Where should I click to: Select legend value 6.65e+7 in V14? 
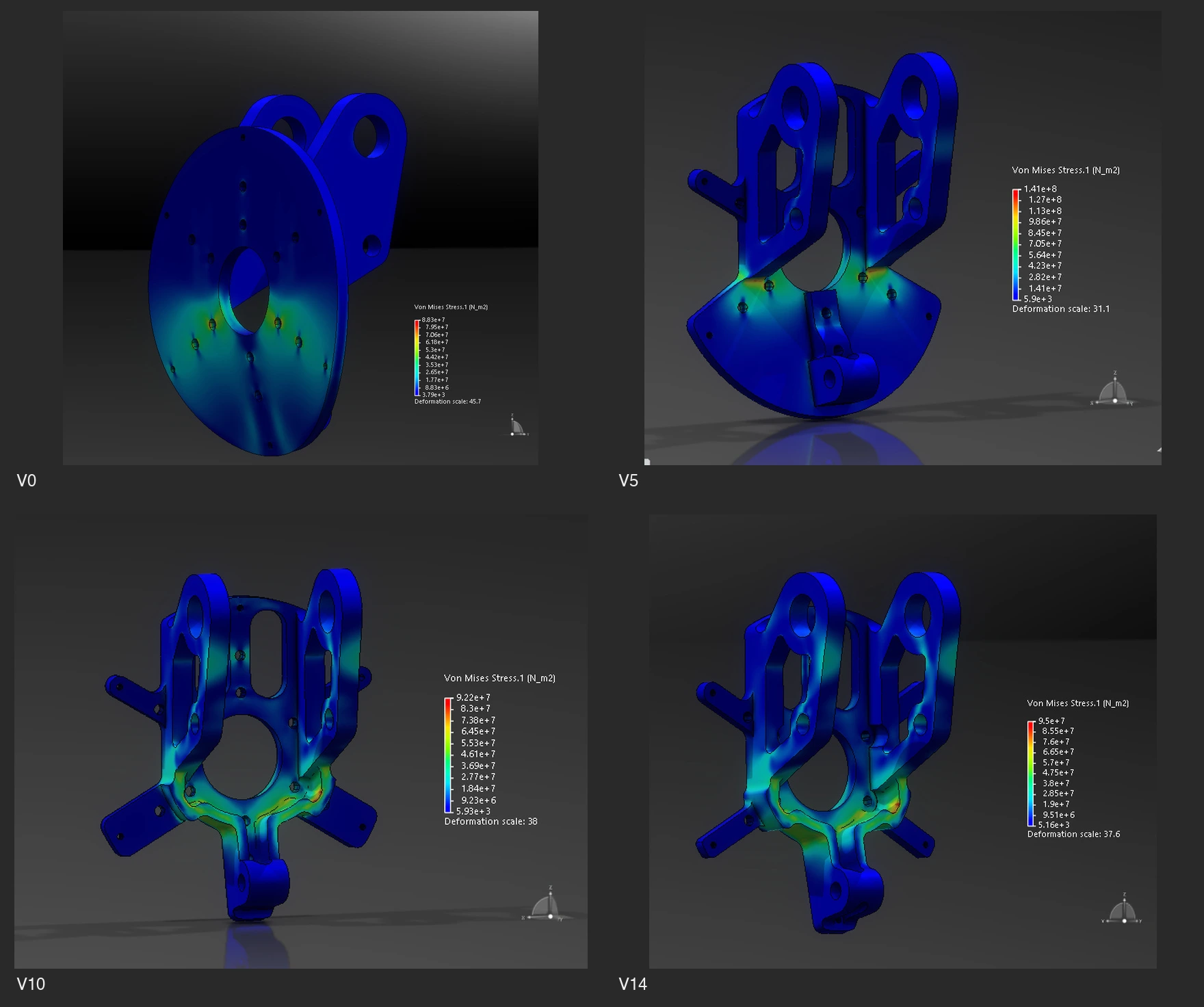[x=1058, y=753]
